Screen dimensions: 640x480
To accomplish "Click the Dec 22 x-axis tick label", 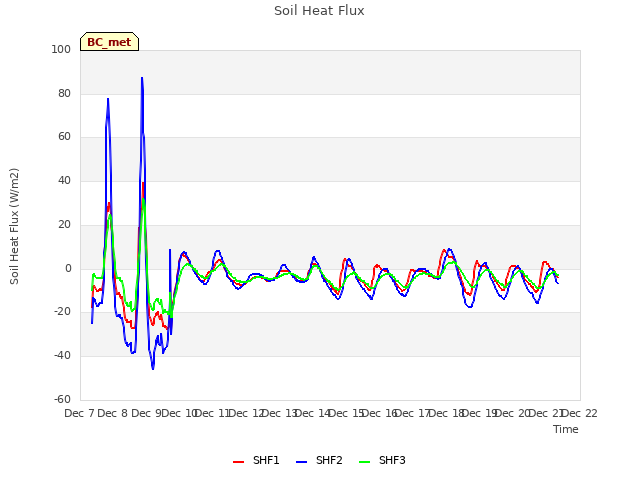I will [580, 413].
